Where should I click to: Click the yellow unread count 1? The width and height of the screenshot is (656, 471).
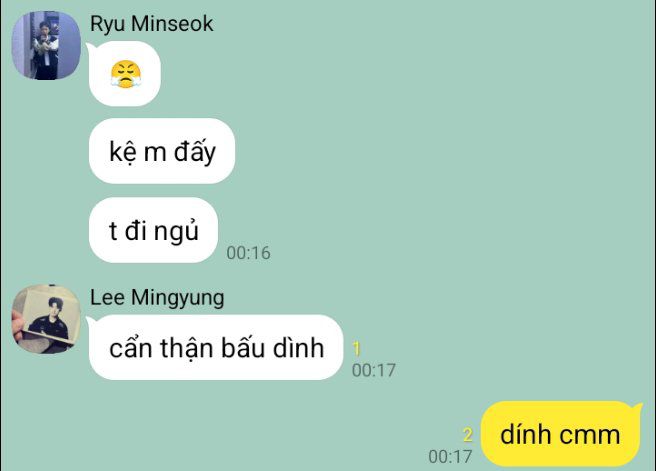pos(356,348)
